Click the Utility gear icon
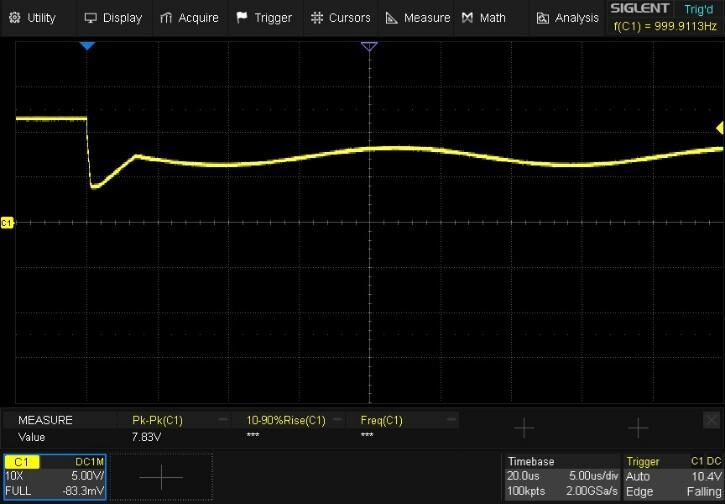The image size is (725, 504). [x=15, y=18]
